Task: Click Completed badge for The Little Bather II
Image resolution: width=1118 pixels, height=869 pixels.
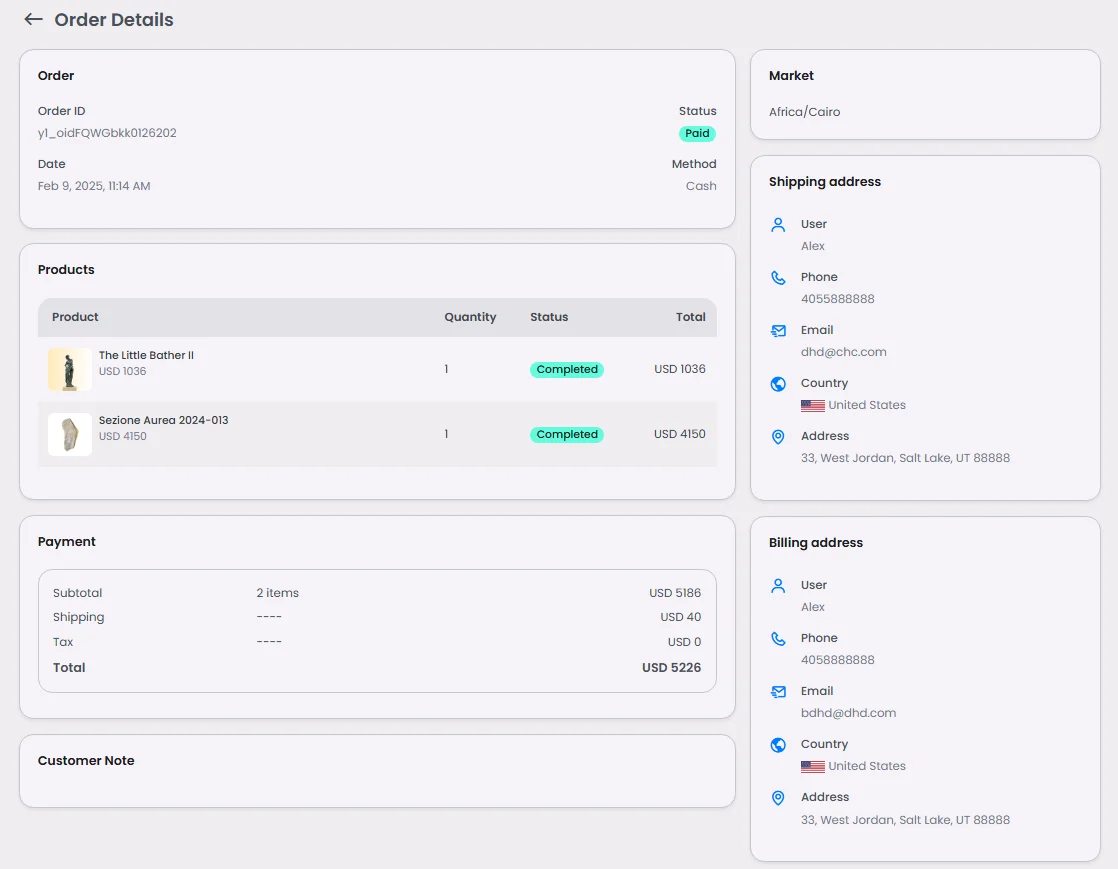Action: [x=566, y=370]
